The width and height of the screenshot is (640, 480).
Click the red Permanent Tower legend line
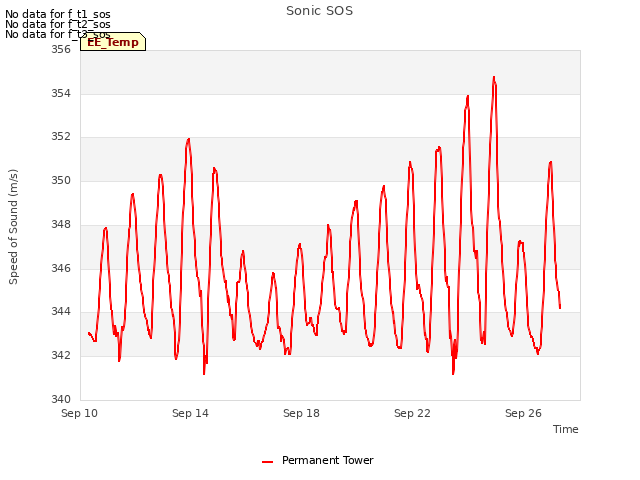click(x=267, y=462)
